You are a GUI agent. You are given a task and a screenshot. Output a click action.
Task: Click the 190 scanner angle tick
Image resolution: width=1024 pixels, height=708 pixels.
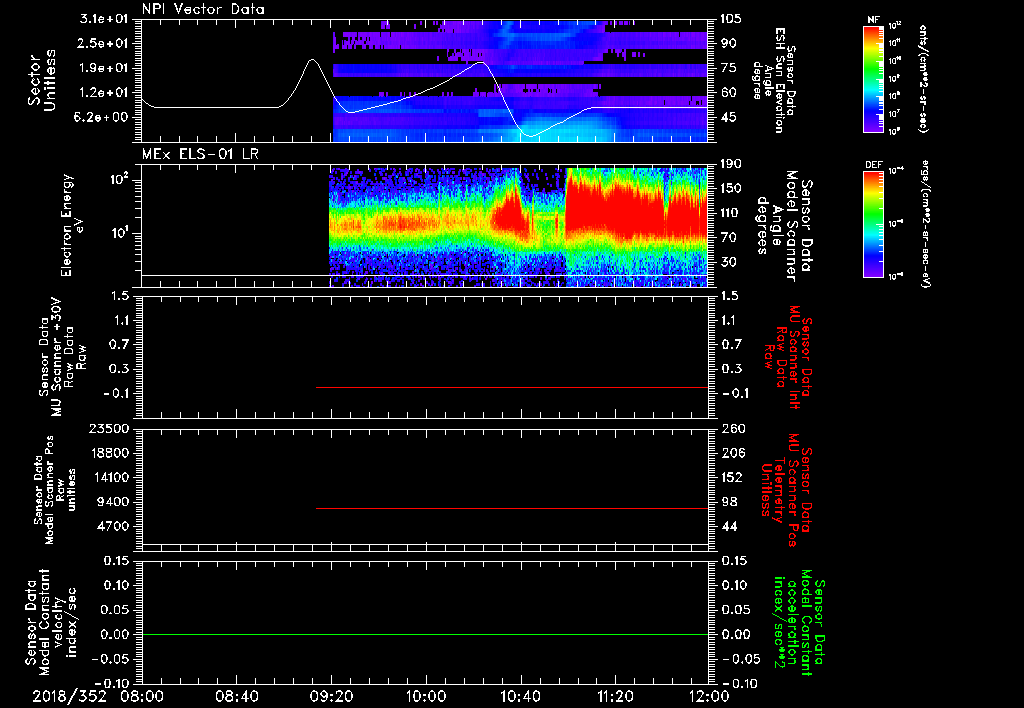tap(731, 164)
